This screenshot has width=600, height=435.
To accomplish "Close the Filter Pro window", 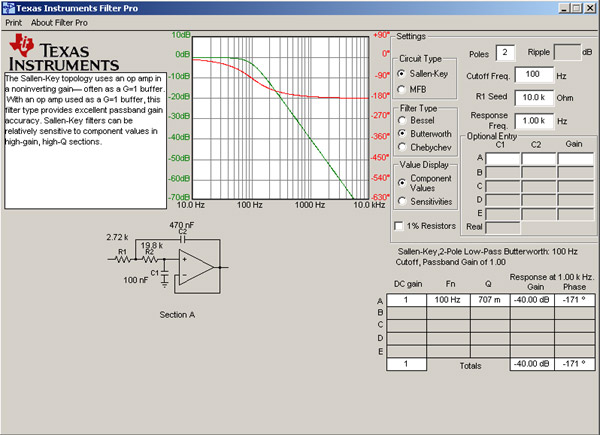I will 590,8.
